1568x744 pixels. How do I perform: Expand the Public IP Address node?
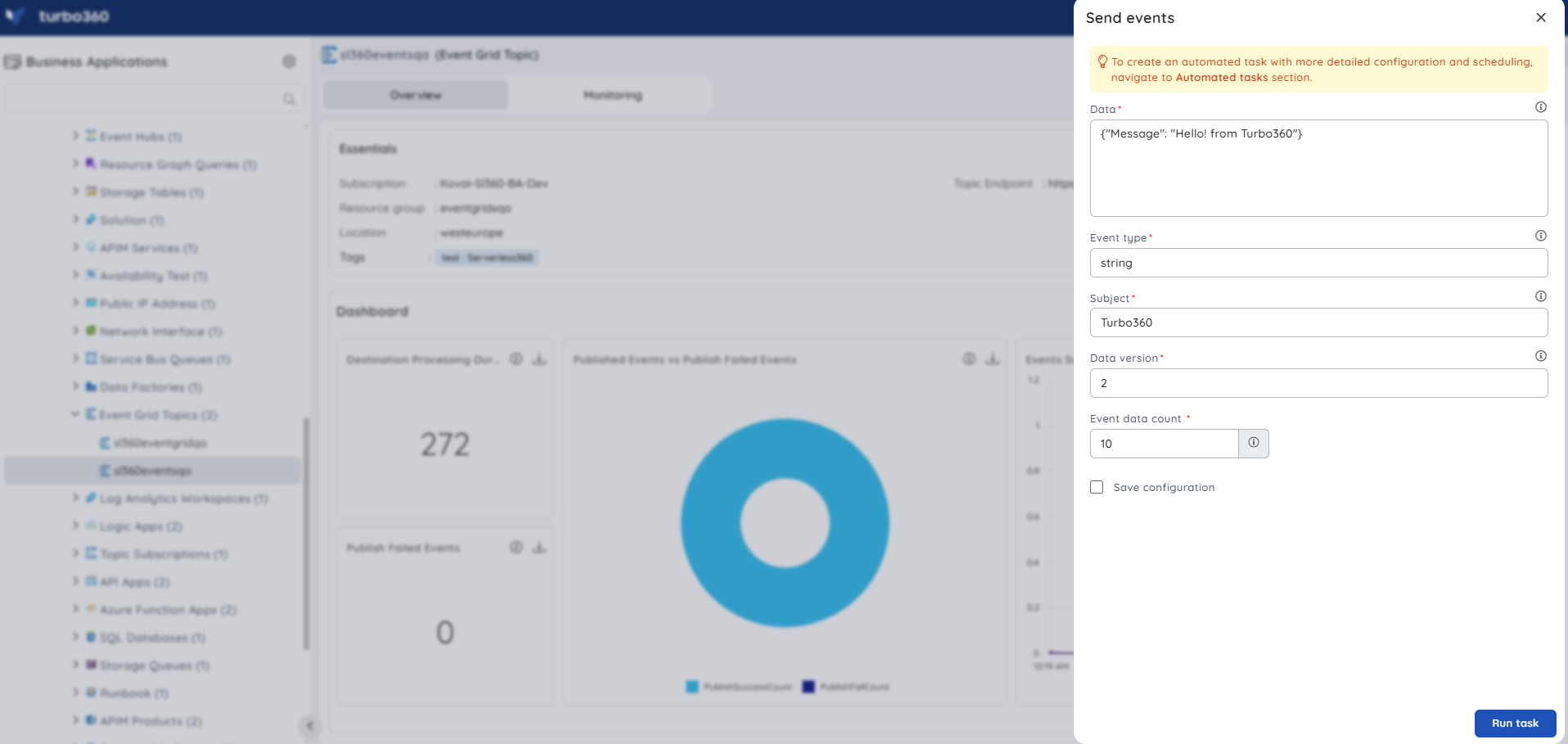[75, 303]
